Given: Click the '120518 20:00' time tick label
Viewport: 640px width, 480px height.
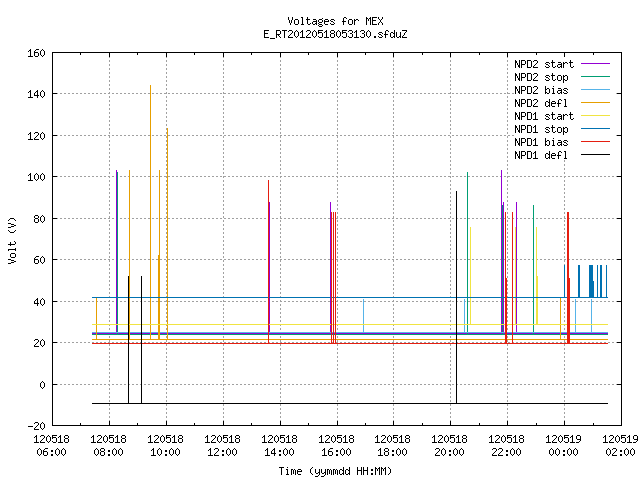Looking at the screenshot, I should pyautogui.click(x=449, y=445).
